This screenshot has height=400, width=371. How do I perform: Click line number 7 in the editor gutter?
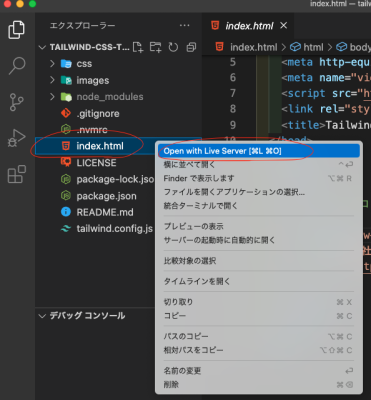[233, 93]
